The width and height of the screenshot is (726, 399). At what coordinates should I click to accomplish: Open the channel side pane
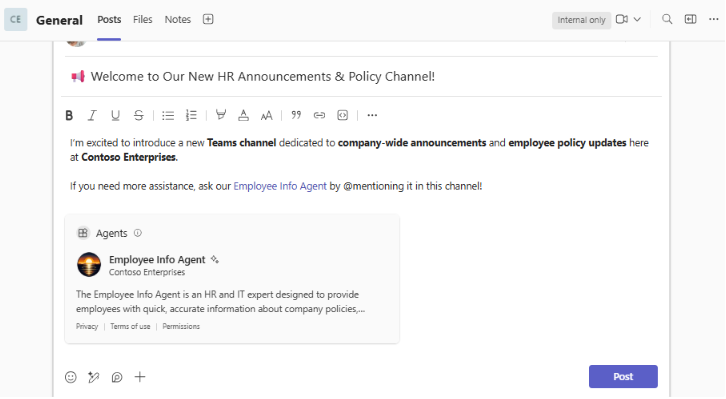point(690,19)
